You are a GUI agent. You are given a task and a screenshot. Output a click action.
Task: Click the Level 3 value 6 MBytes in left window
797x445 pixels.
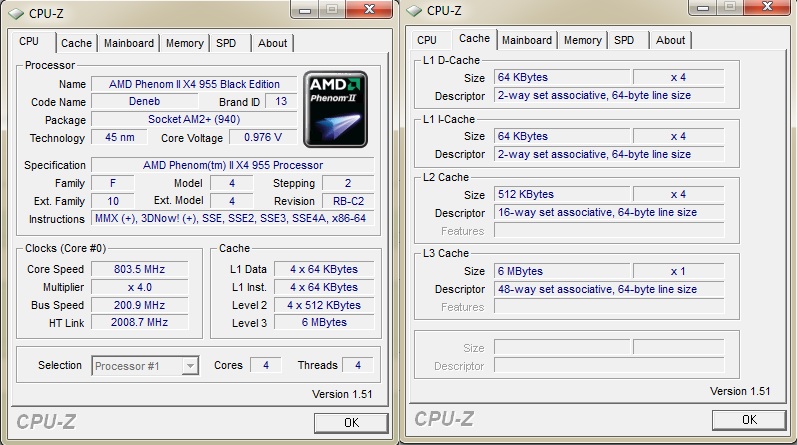pos(324,322)
